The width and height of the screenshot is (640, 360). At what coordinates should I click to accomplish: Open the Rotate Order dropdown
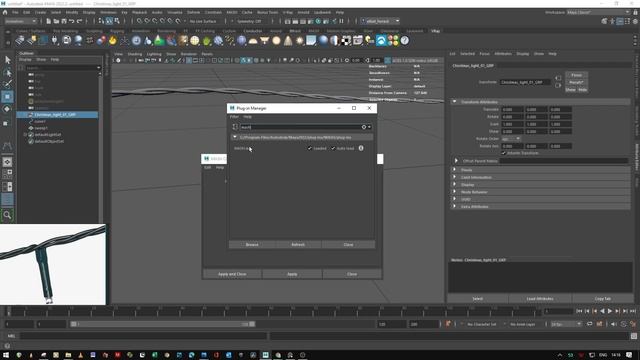coord(511,139)
